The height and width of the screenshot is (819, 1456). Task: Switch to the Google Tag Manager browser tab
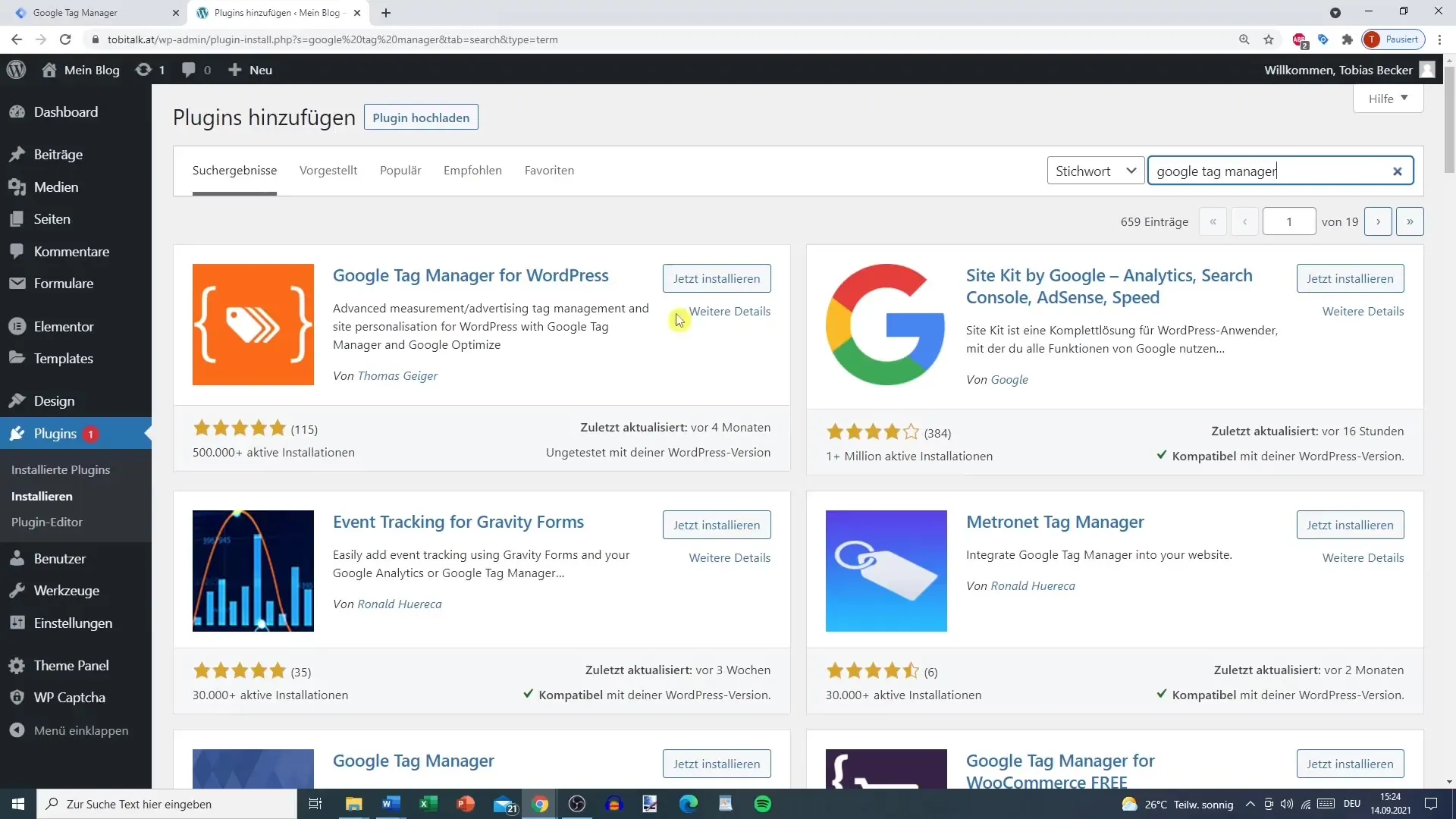tap(95, 13)
